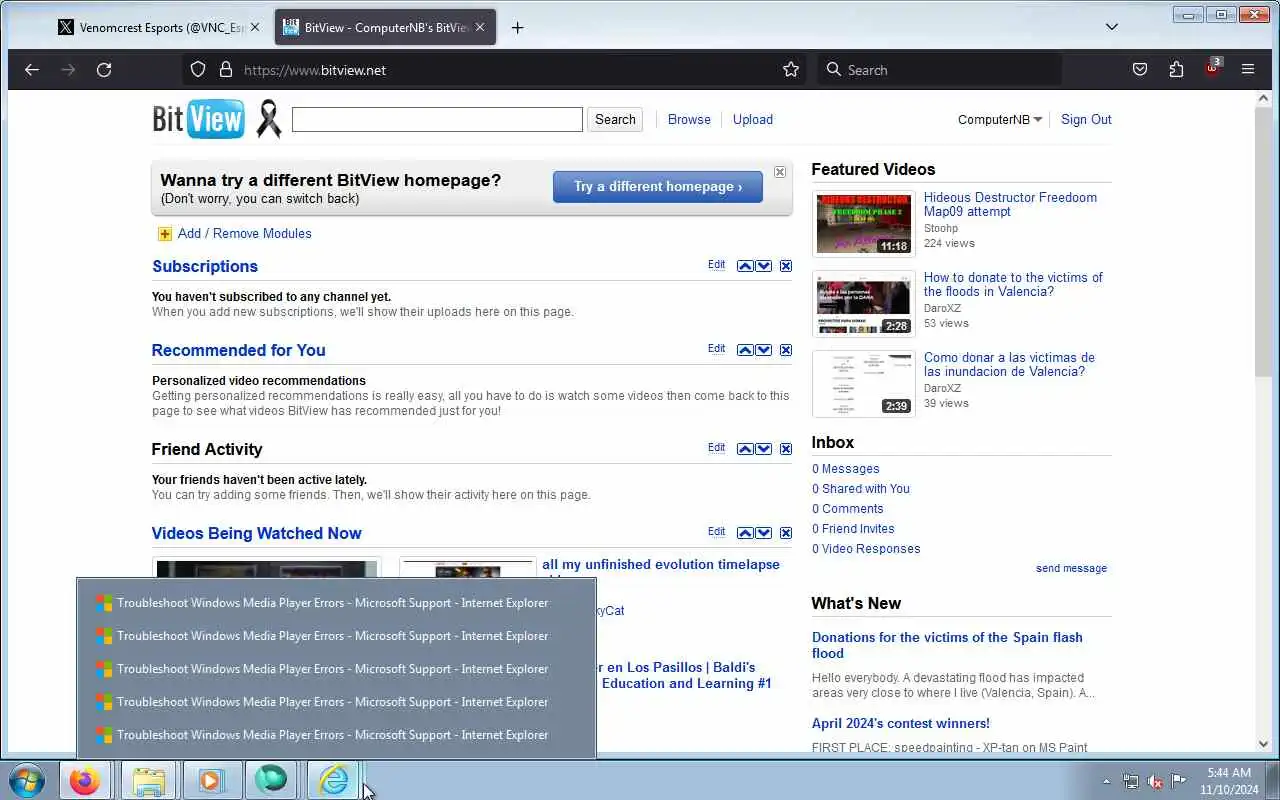1280x800 pixels.
Task: Open Hideous Destructor Freedoom Map09 title link
Action: 1010,204
